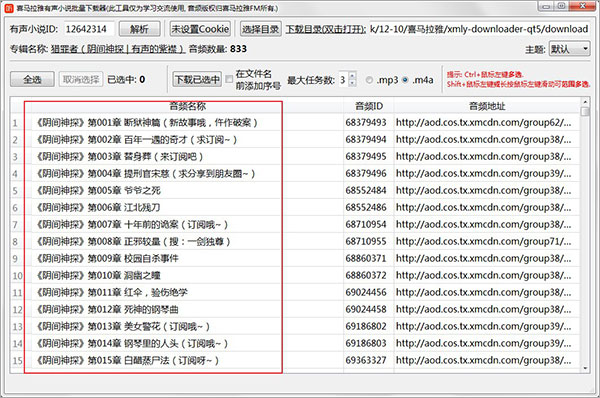The height and width of the screenshot is (398, 600).
Task: Click audio ID 69186802
Action: click(x=366, y=326)
